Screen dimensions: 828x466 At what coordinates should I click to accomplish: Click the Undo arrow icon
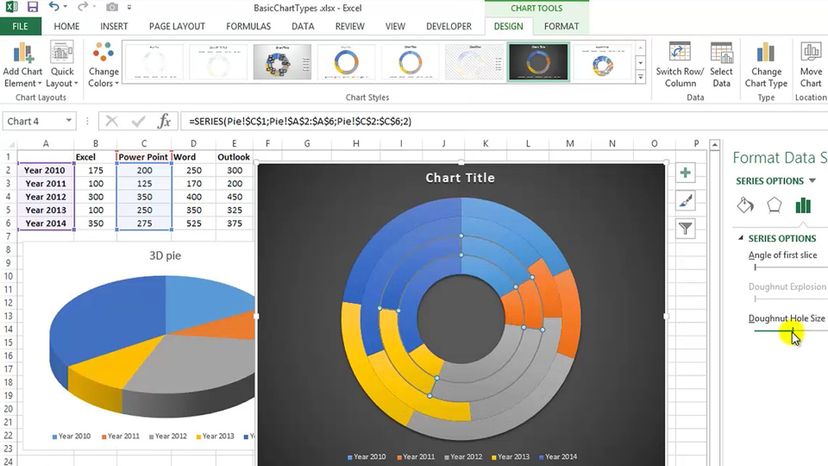pyautogui.click(x=54, y=7)
